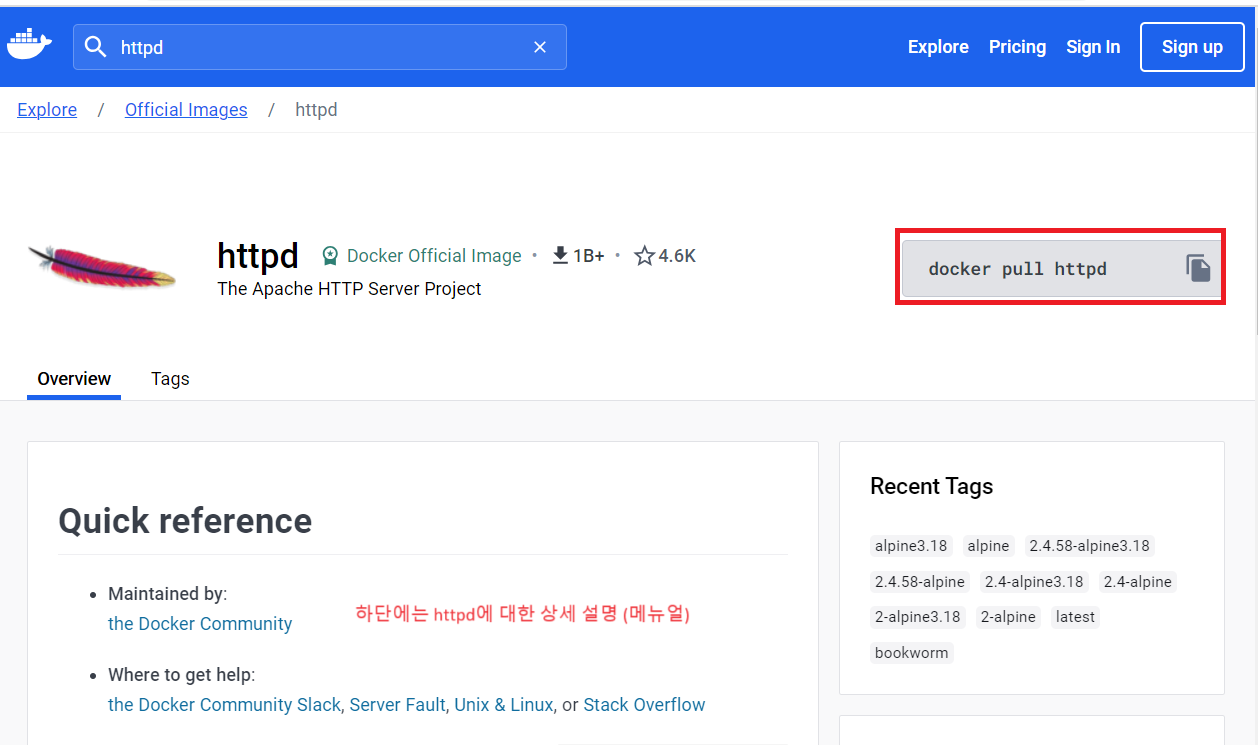This screenshot has height=745, width=1258.
Task: Click the 4.6K stars count
Action: [x=677, y=256]
